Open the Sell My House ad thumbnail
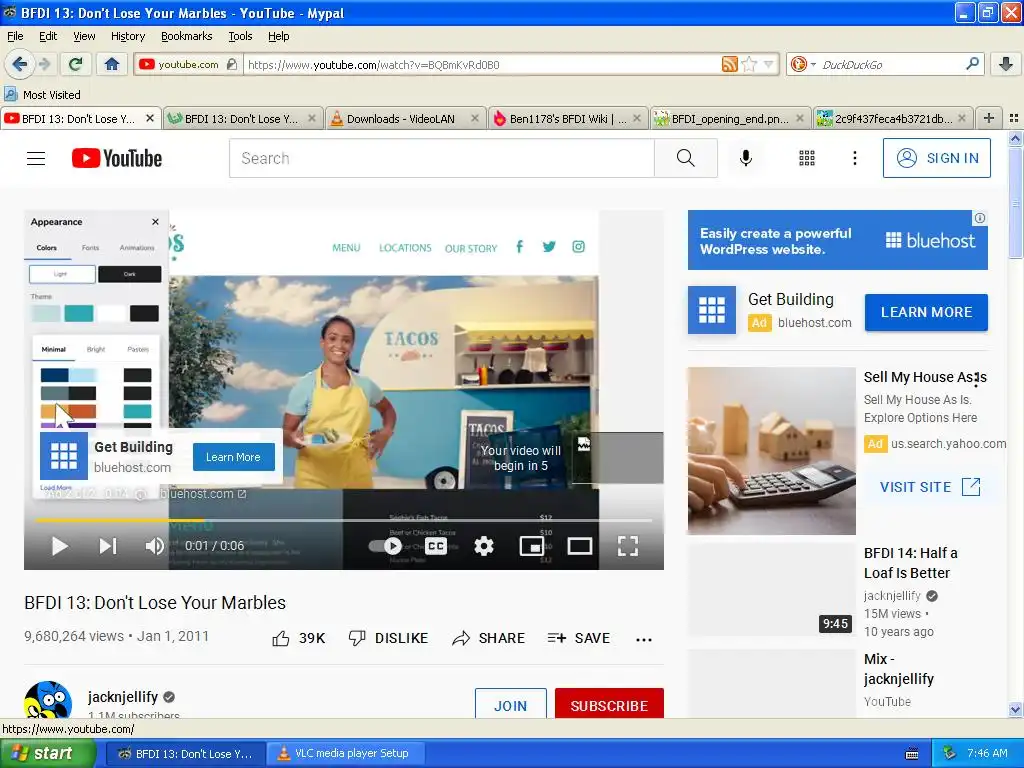The width and height of the screenshot is (1024, 768). click(771, 451)
